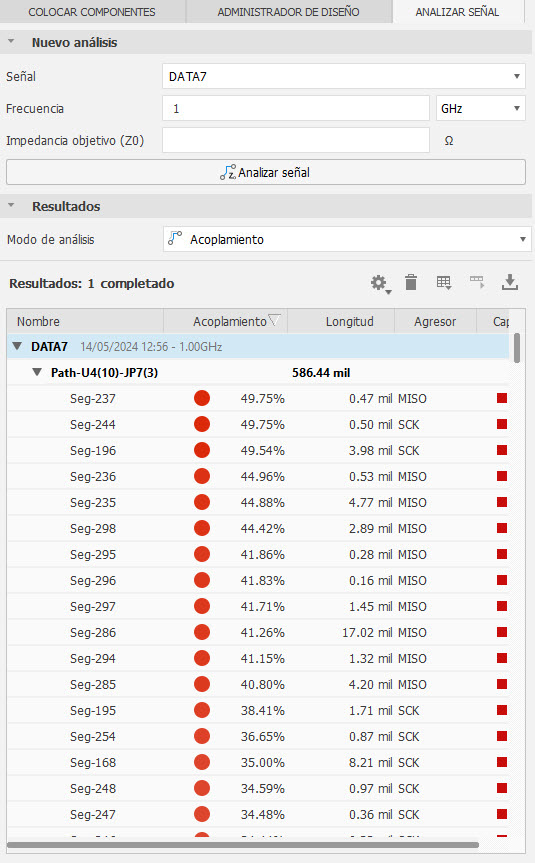The height and width of the screenshot is (863, 535).
Task: Switch to the Administrador de Diseño tab
Action: click(288, 12)
